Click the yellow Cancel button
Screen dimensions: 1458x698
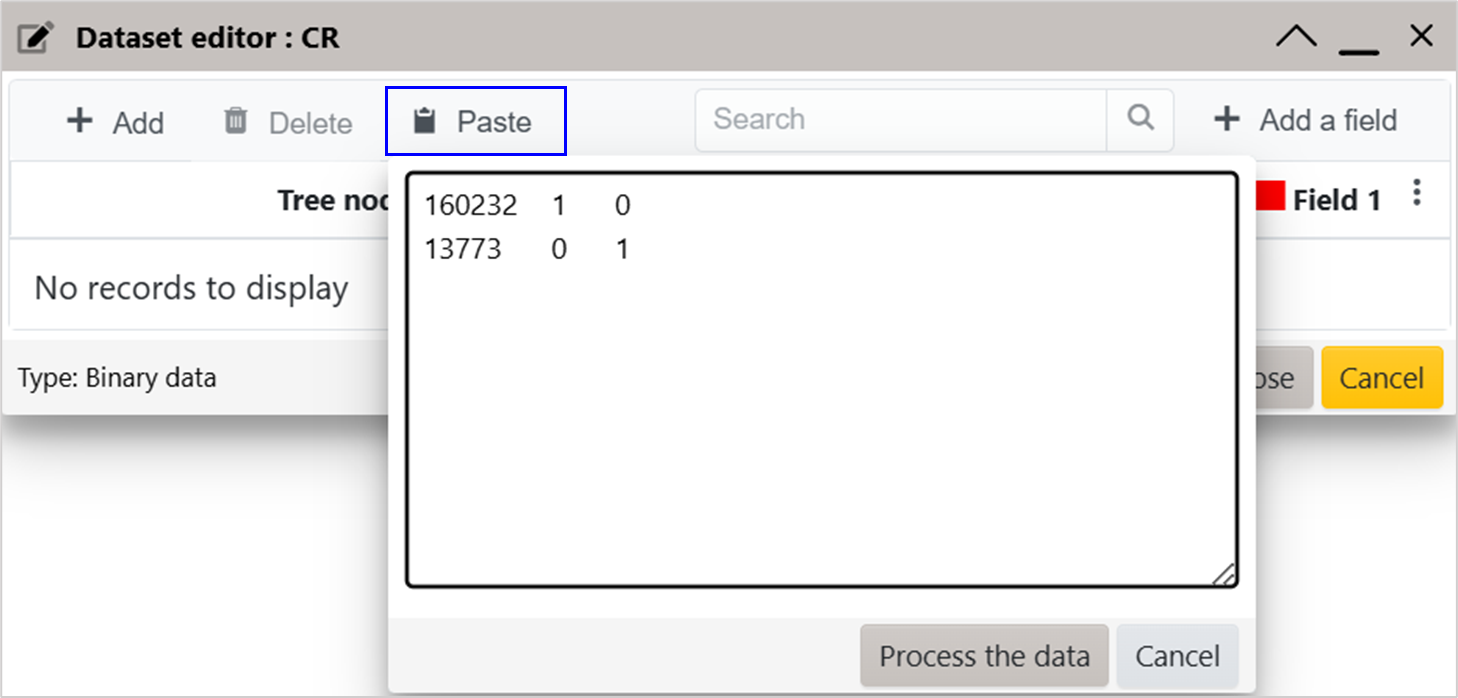pos(1382,378)
